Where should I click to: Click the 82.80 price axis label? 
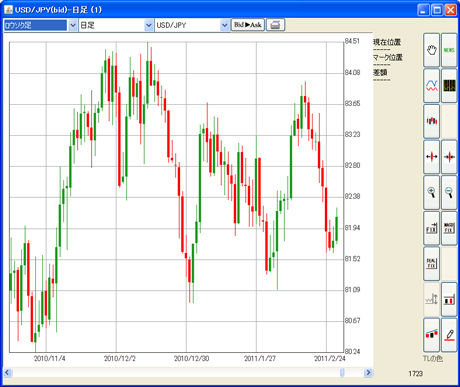click(x=352, y=165)
